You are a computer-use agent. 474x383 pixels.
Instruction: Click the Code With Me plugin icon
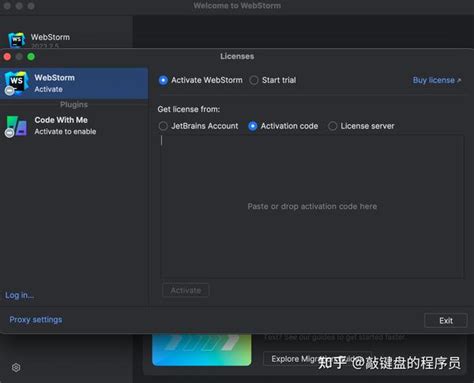tap(16, 126)
